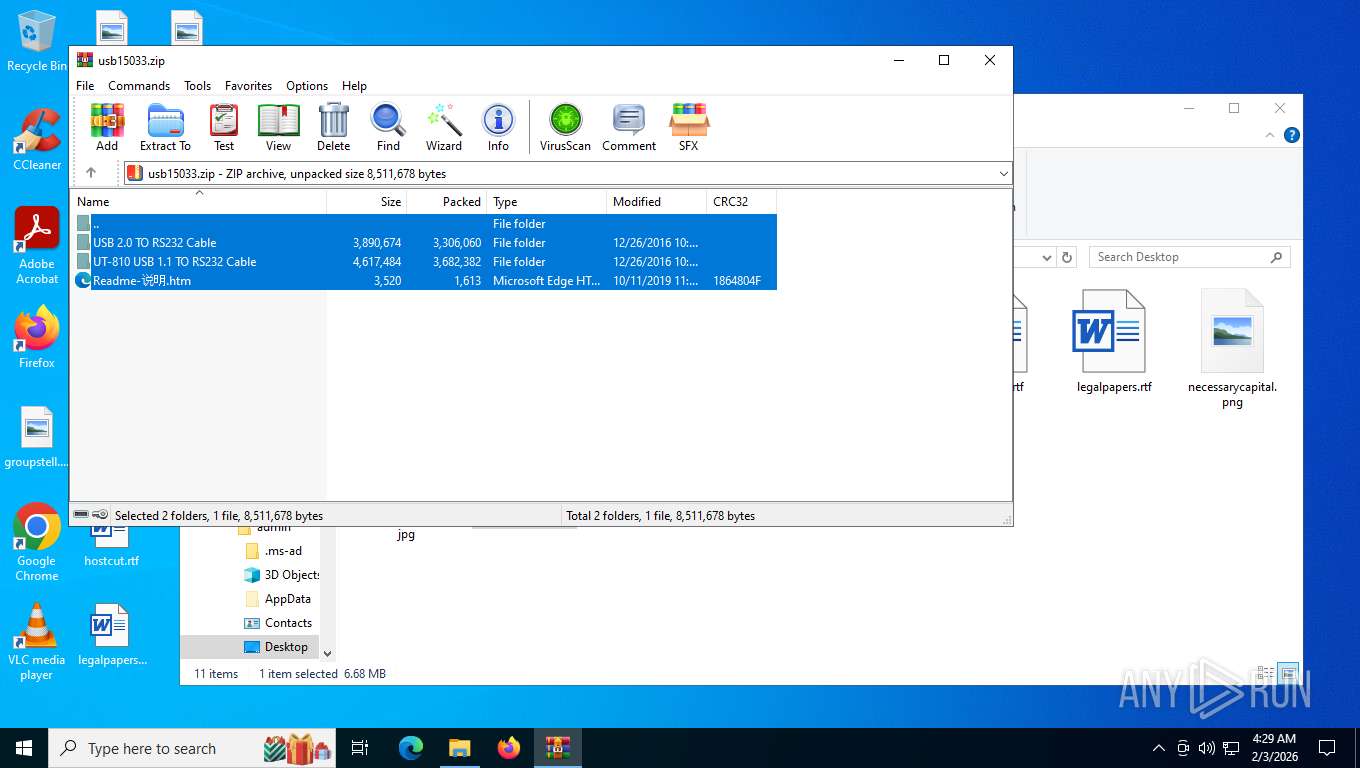Expand the Explorer ribbon chevron
The width and height of the screenshot is (1360, 768).
coord(1271,135)
